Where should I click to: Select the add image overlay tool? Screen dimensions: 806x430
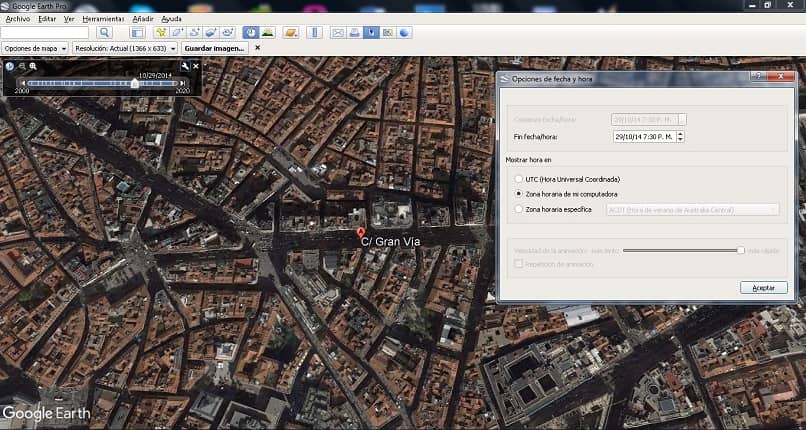point(211,33)
